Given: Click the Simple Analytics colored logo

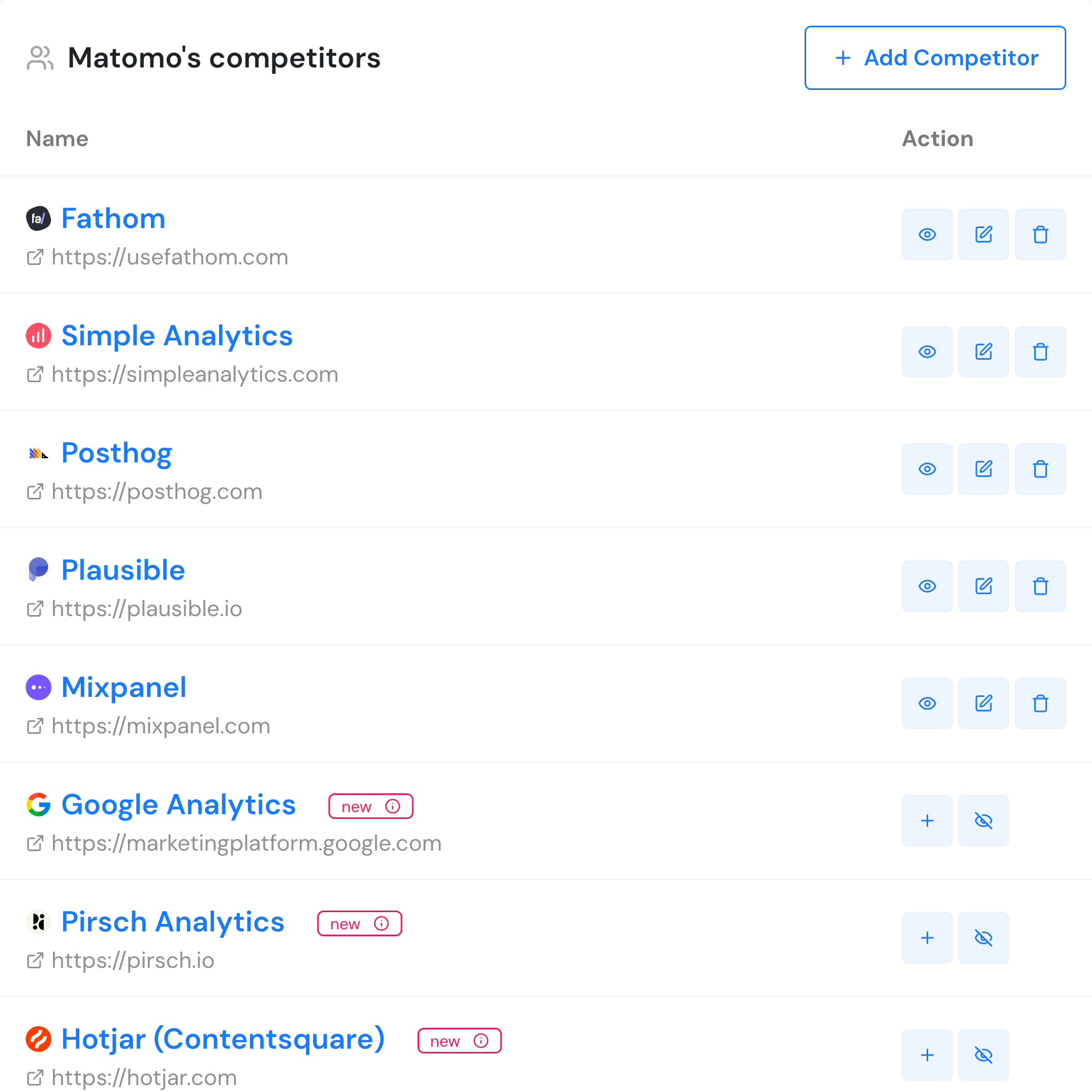Looking at the screenshot, I should click(x=39, y=336).
